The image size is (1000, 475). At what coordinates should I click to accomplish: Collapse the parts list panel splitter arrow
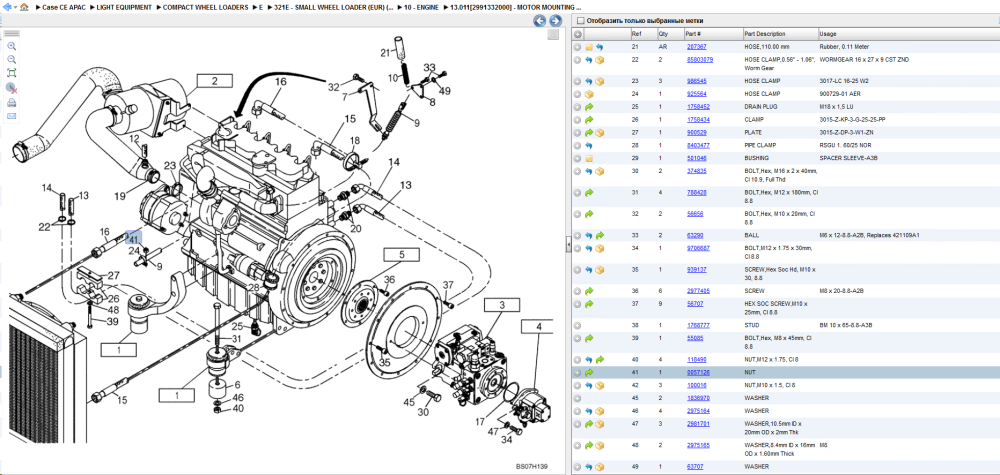click(568, 244)
